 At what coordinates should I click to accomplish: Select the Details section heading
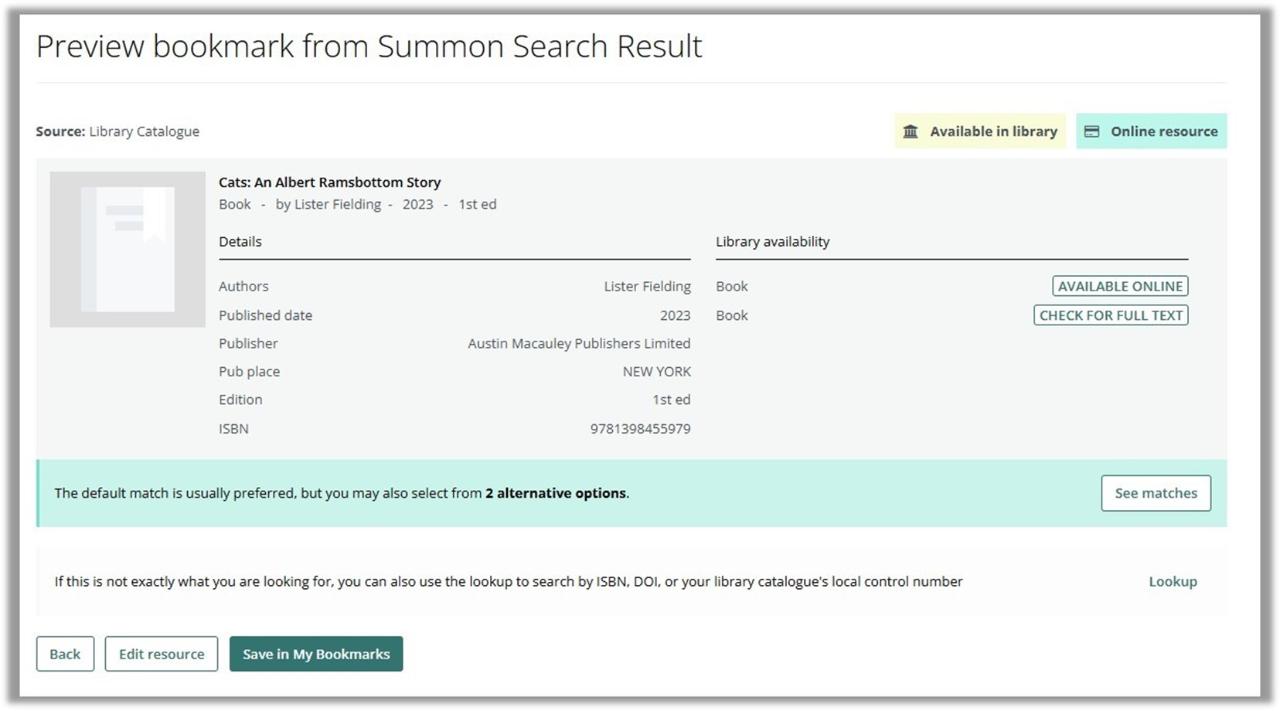(240, 241)
